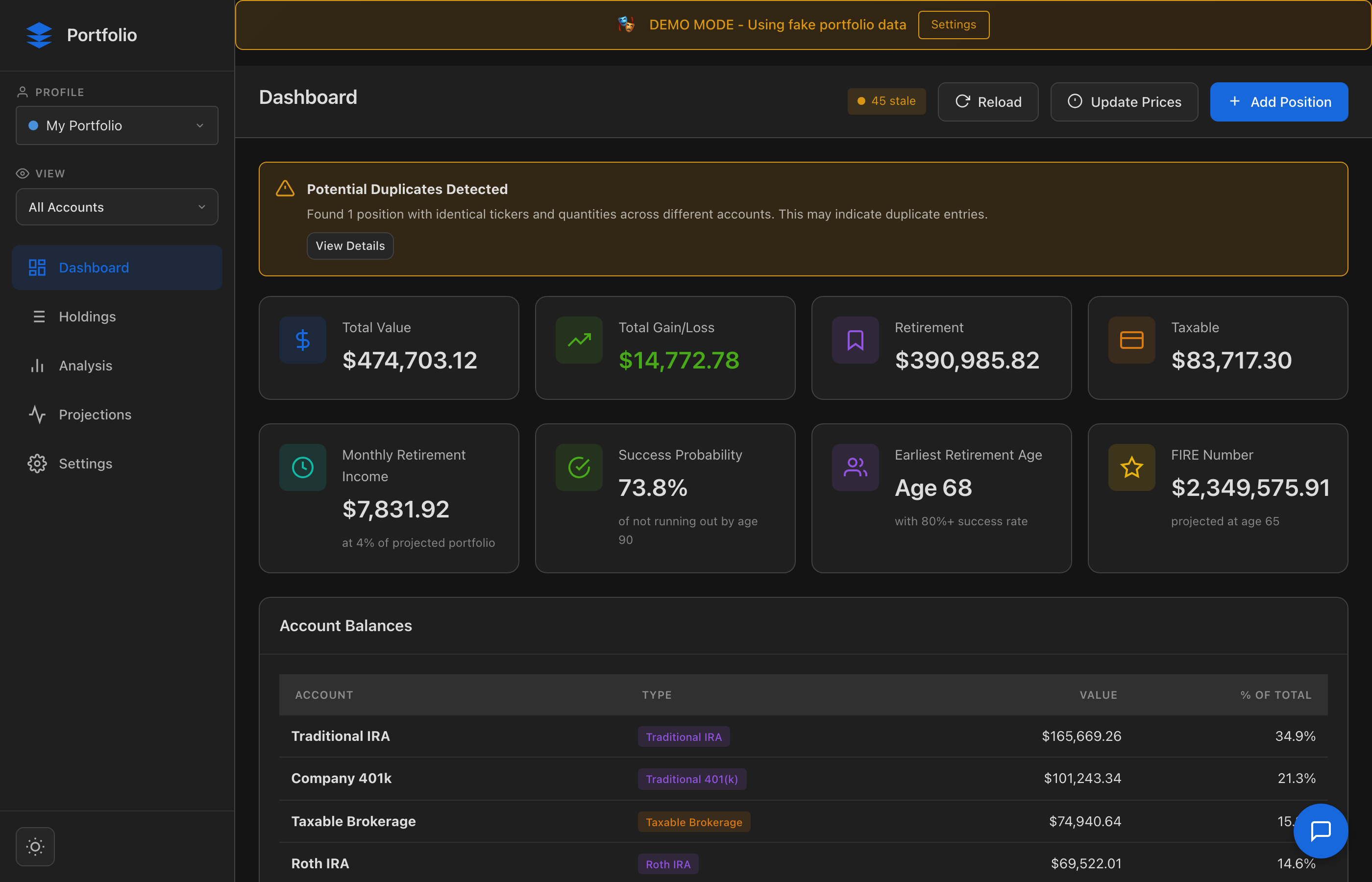Click the ACCOUNT column header
The width and height of the screenshot is (1372, 882).
[324, 695]
